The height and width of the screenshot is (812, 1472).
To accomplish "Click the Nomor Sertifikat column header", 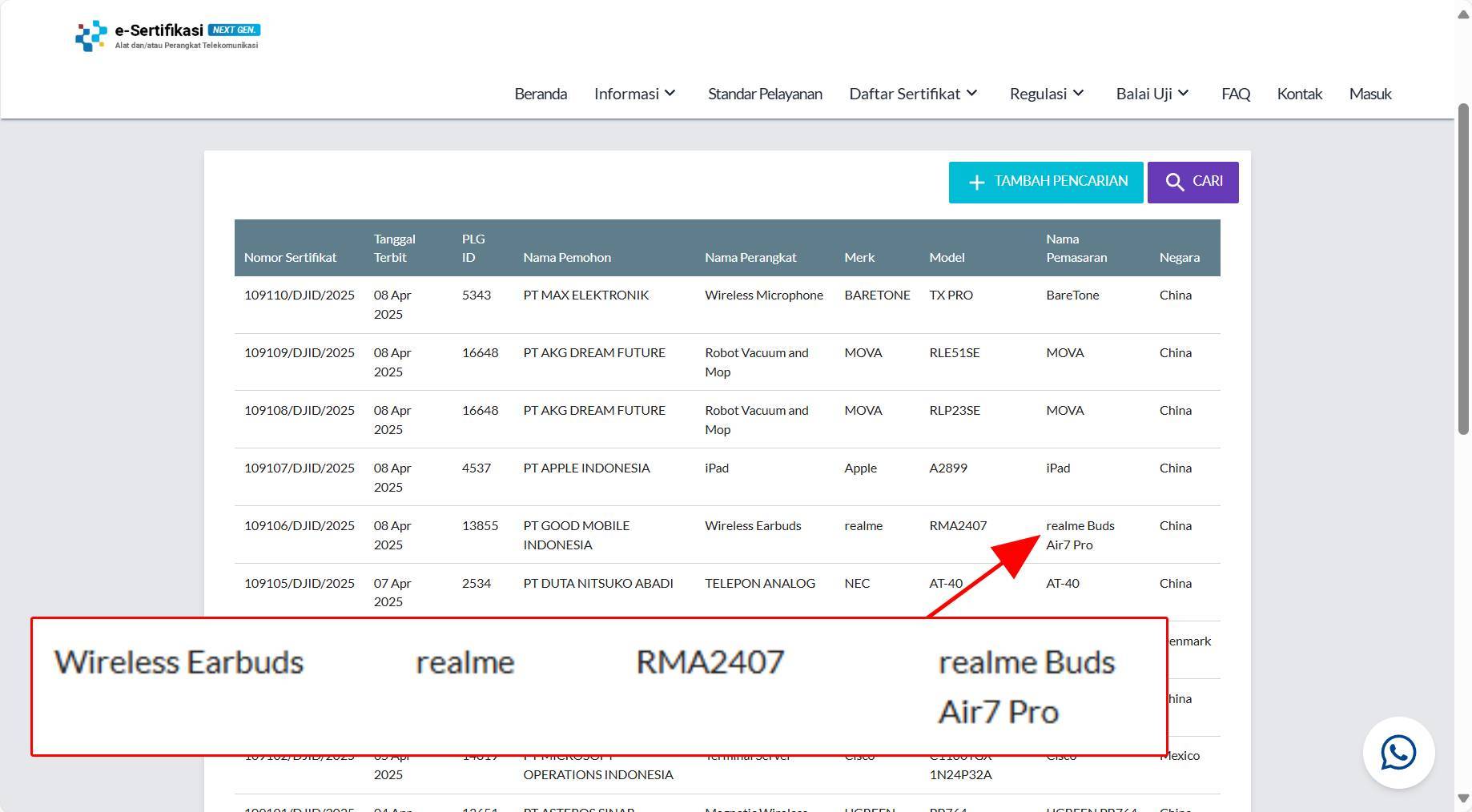I will 290,257.
